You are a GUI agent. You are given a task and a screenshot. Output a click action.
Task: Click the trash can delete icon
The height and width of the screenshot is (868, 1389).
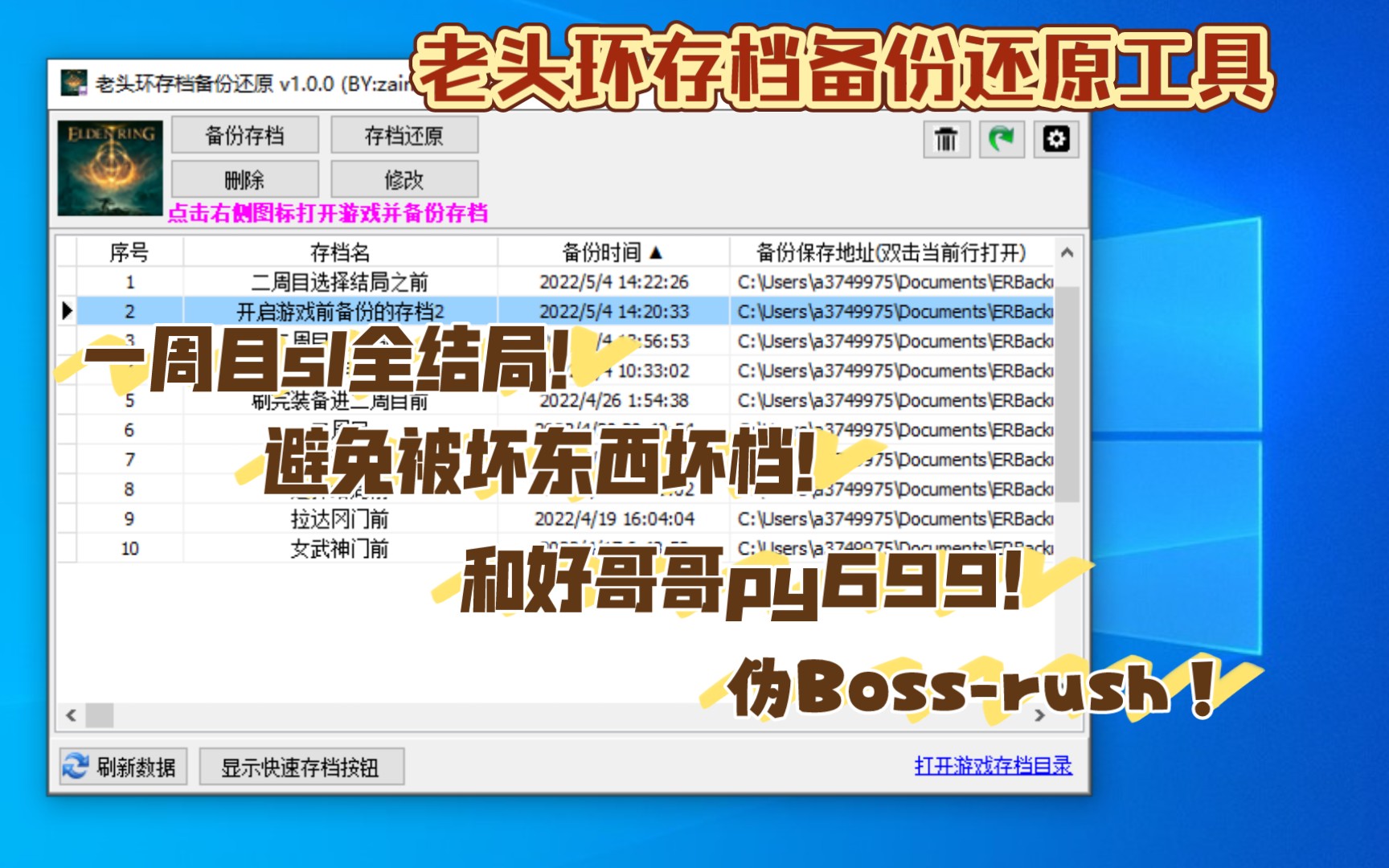coord(946,139)
